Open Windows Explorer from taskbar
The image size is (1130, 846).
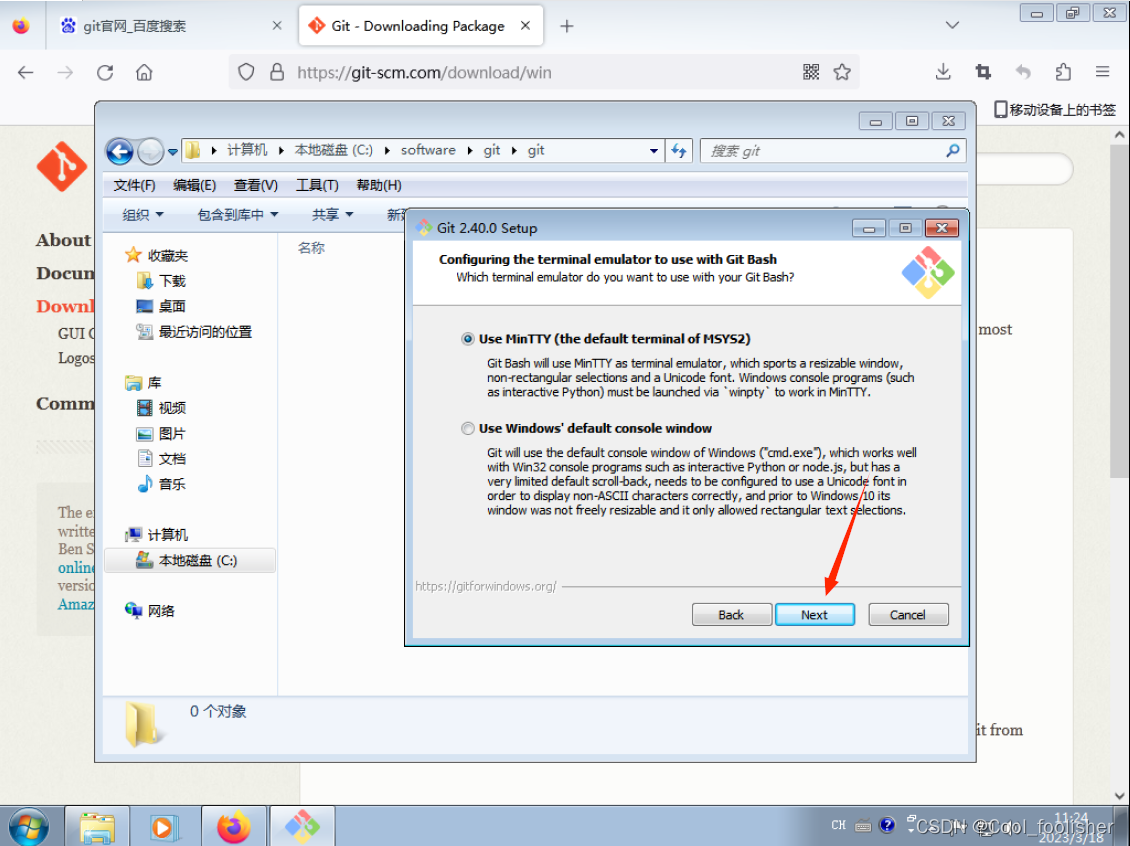[x=97, y=827]
